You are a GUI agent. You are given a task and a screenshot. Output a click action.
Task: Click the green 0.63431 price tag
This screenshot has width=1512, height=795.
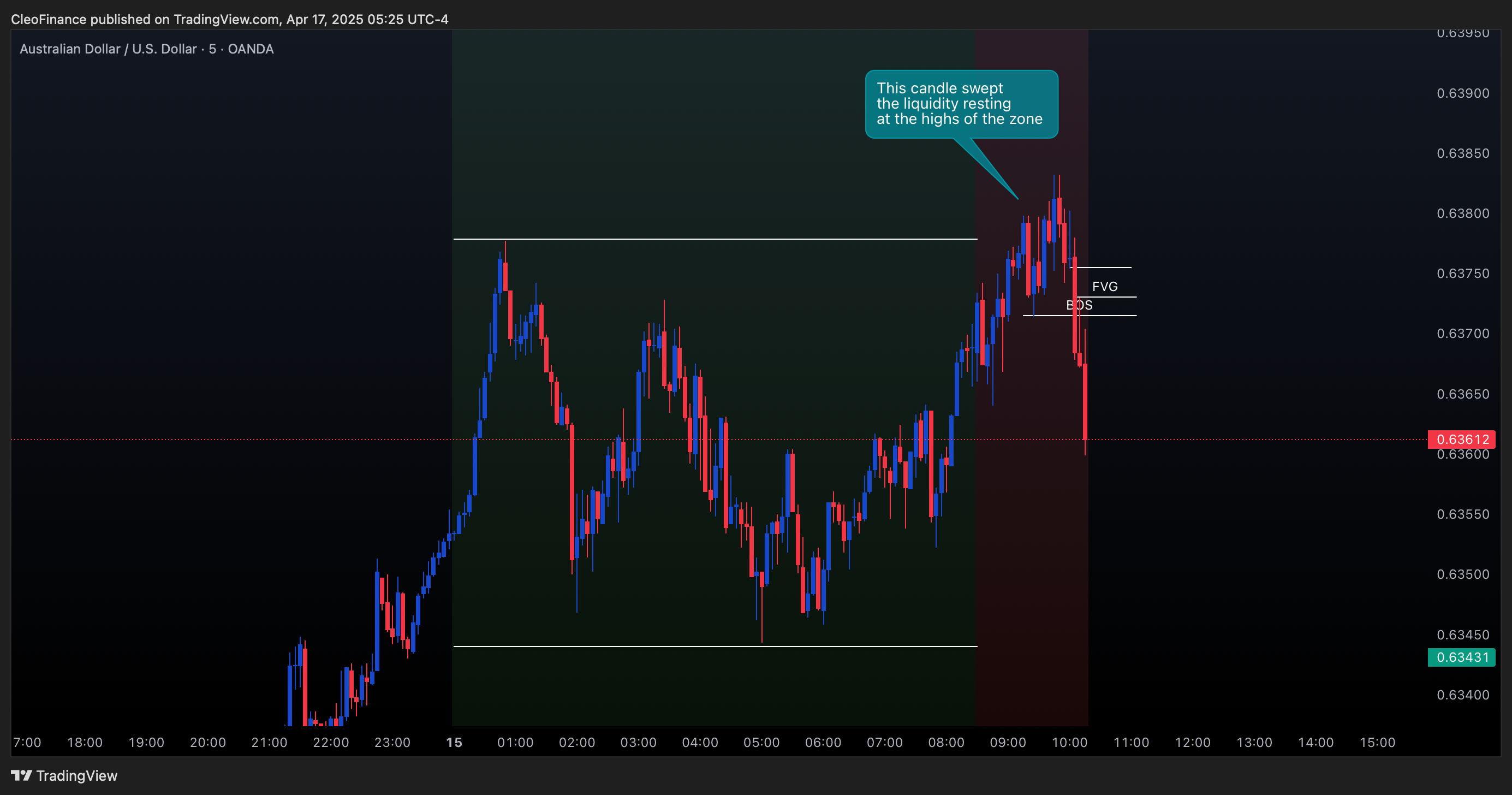(x=1461, y=657)
